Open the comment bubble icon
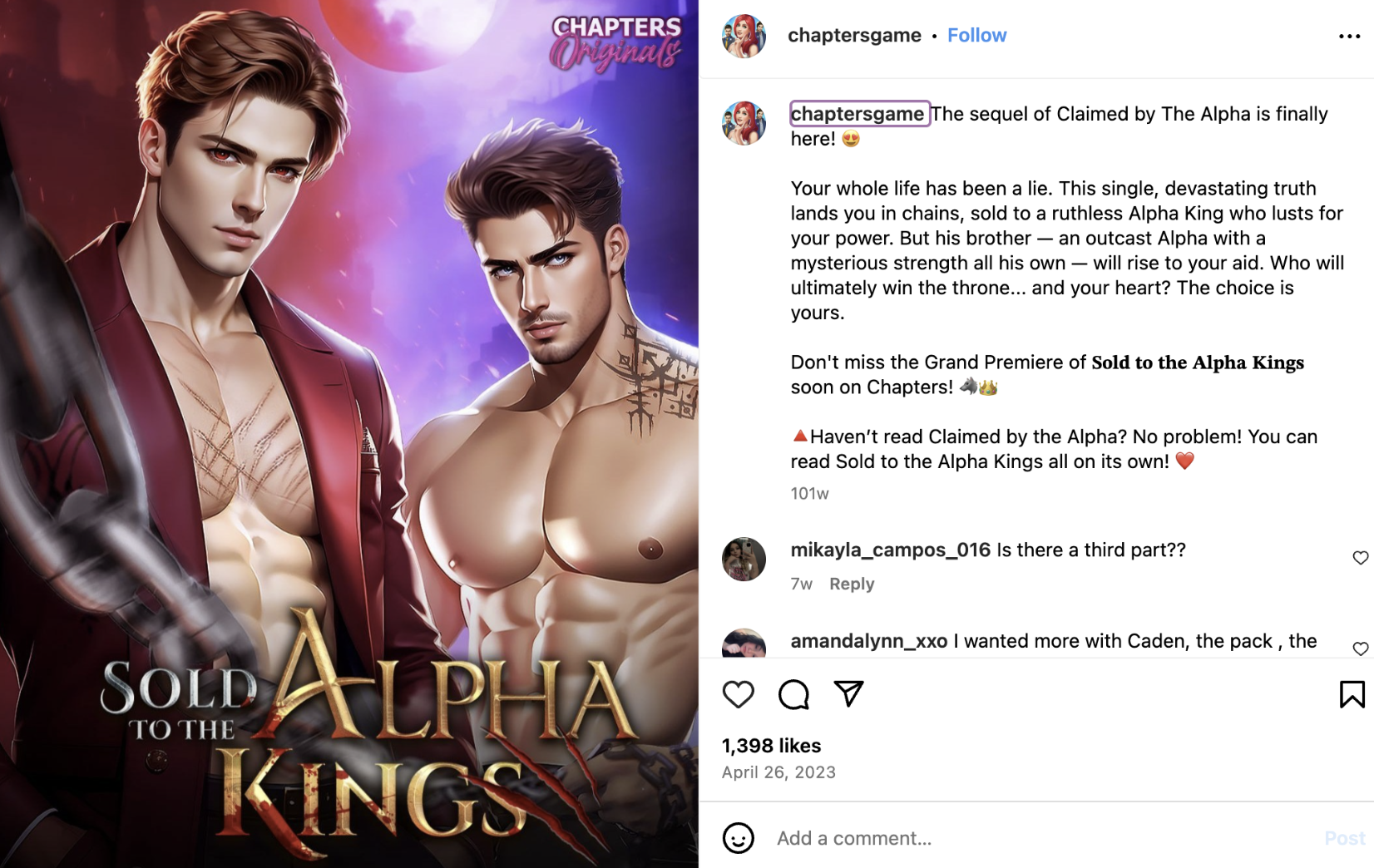The height and width of the screenshot is (868, 1374). point(793,694)
